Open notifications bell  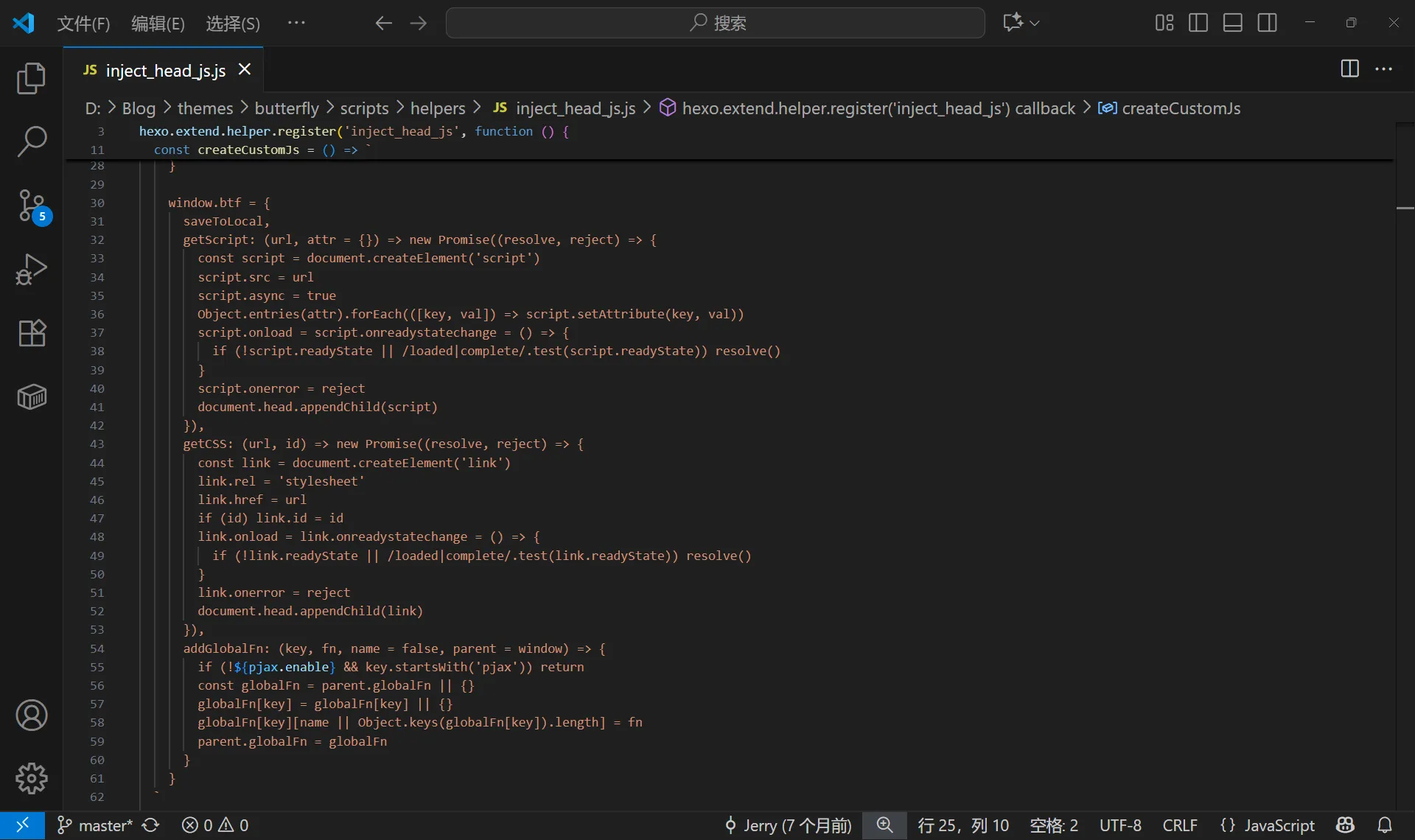[1385, 825]
